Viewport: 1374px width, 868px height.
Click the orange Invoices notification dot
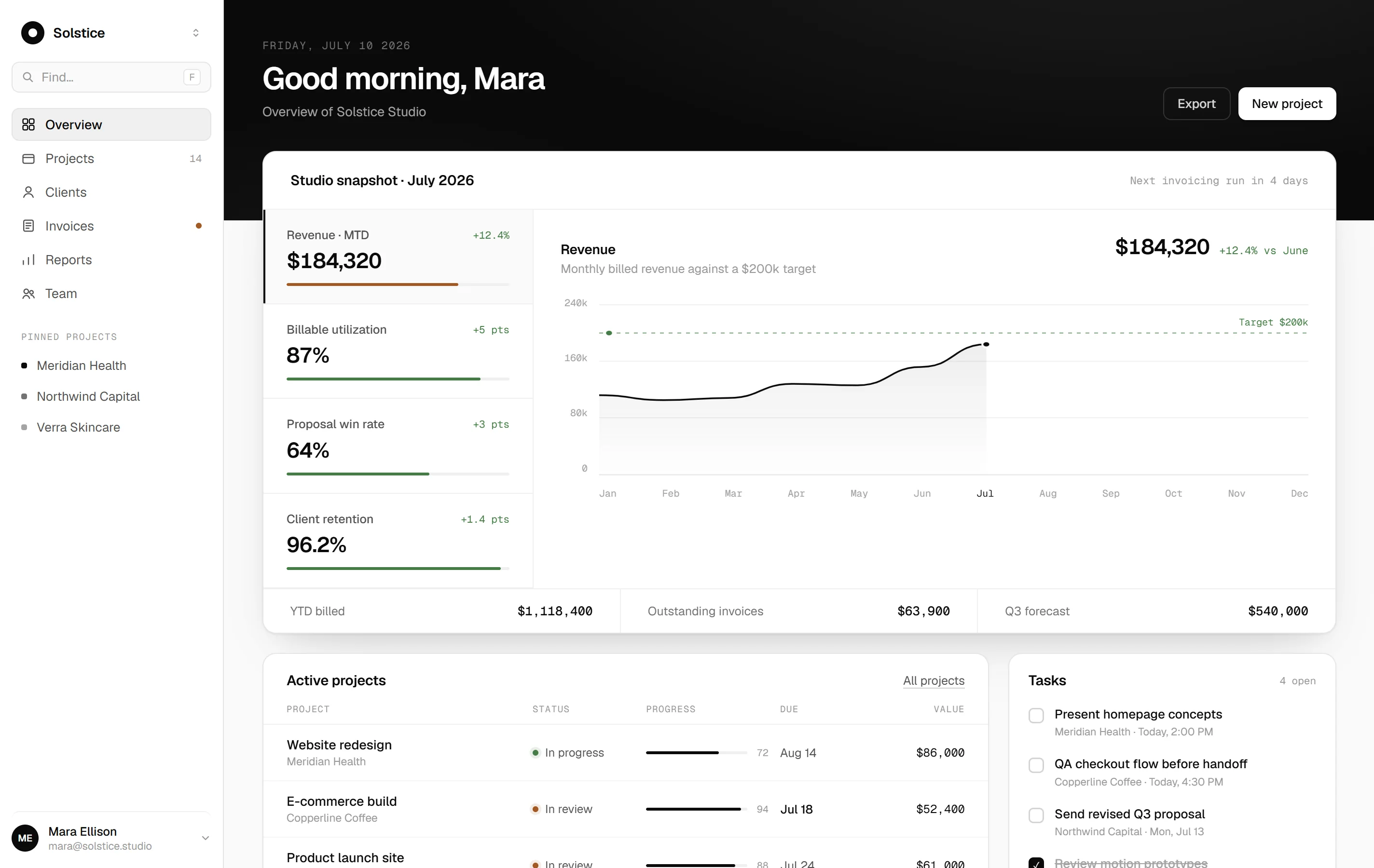pos(199,226)
